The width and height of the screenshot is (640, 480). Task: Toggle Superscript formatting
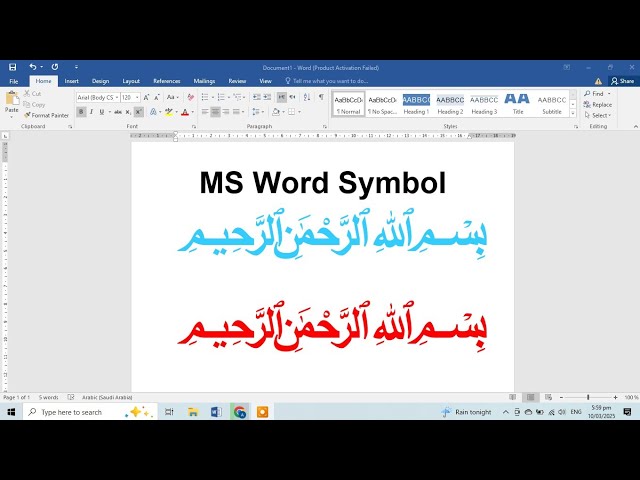139,112
